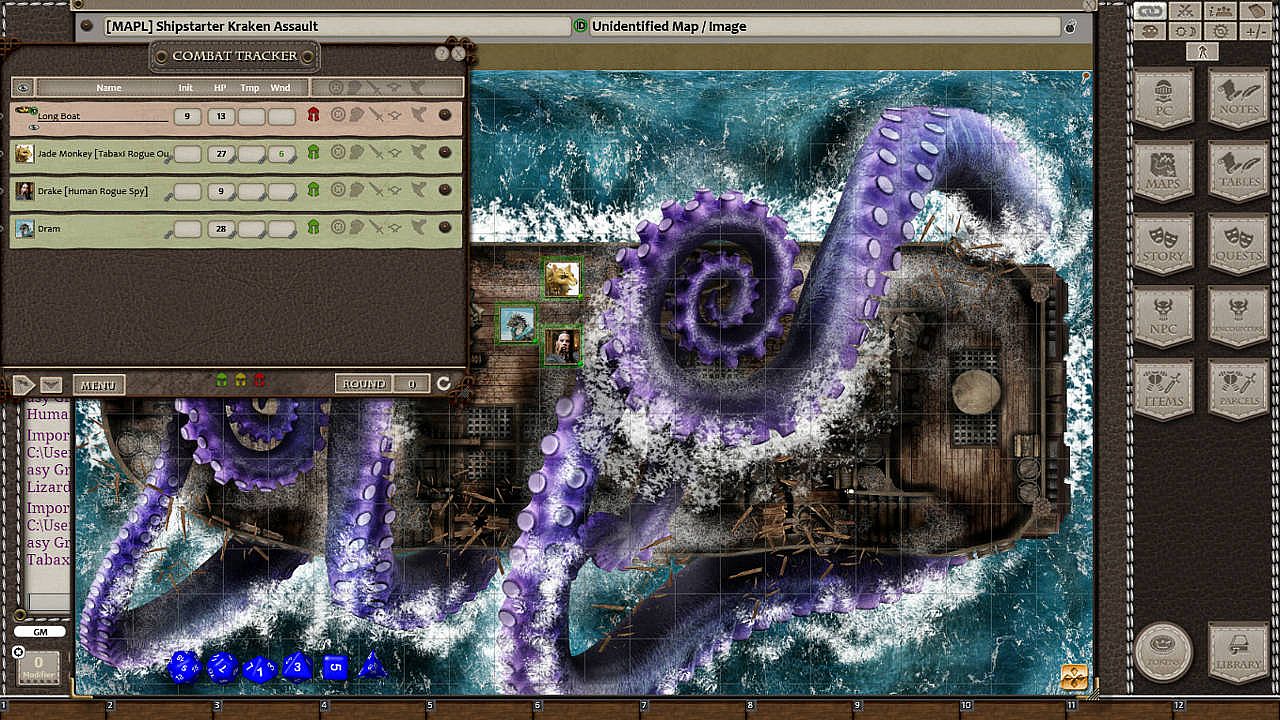
Task: Click the Tokens bag button
Action: (x=1164, y=651)
